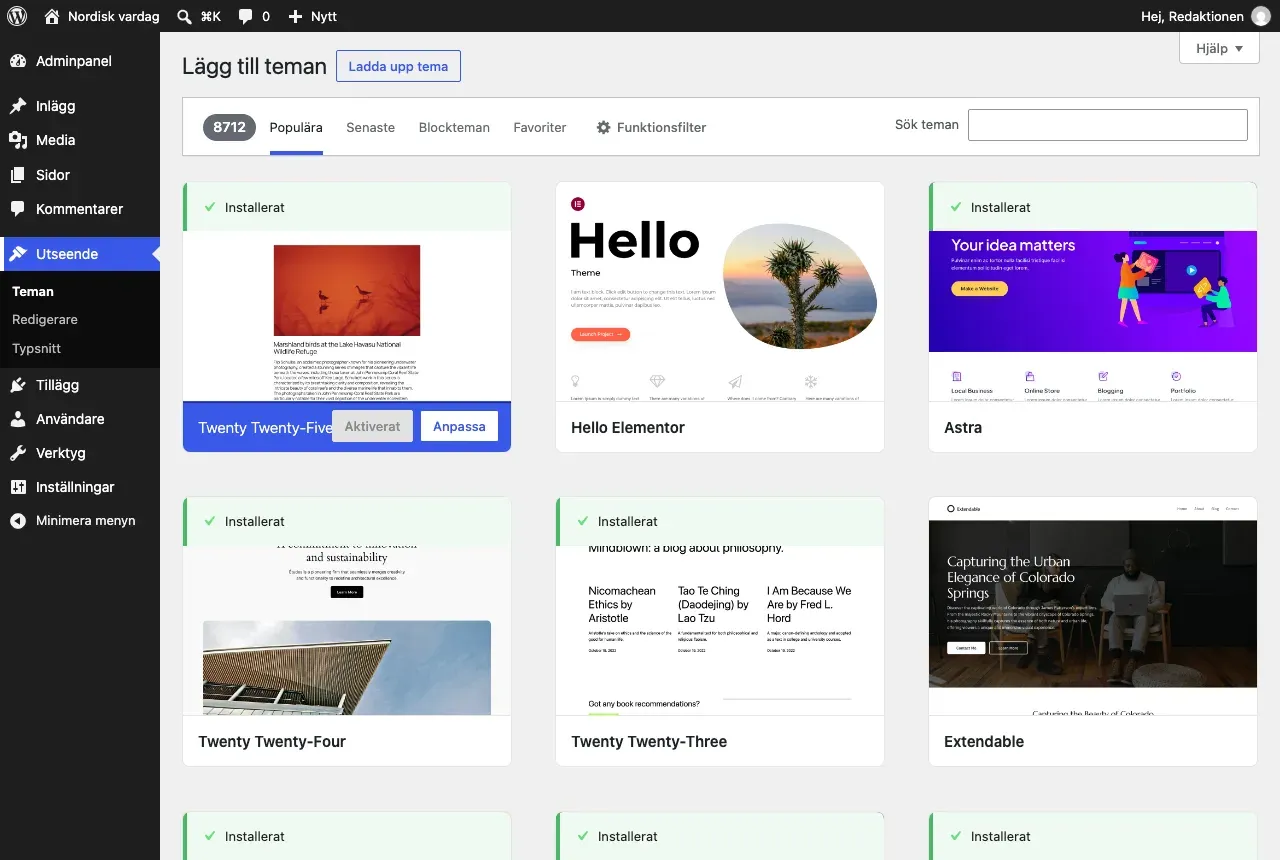Focus the Sök teman search field
This screenshot has width=1280, height=860.
pyautogui.click(x=1108, y=125)
